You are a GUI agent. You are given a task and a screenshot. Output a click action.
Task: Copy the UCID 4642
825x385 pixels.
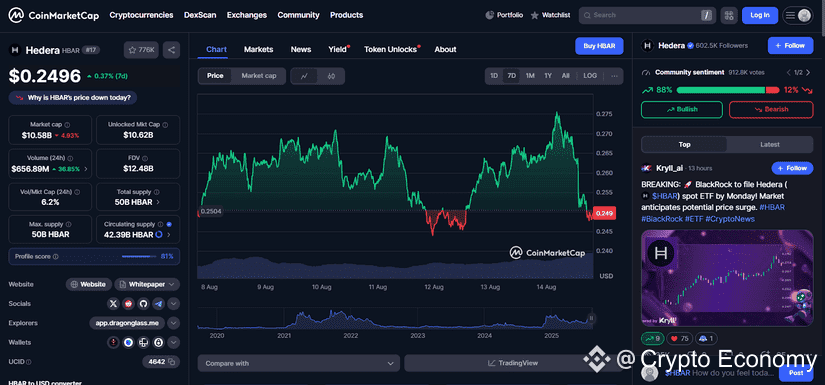coord(172,362)
